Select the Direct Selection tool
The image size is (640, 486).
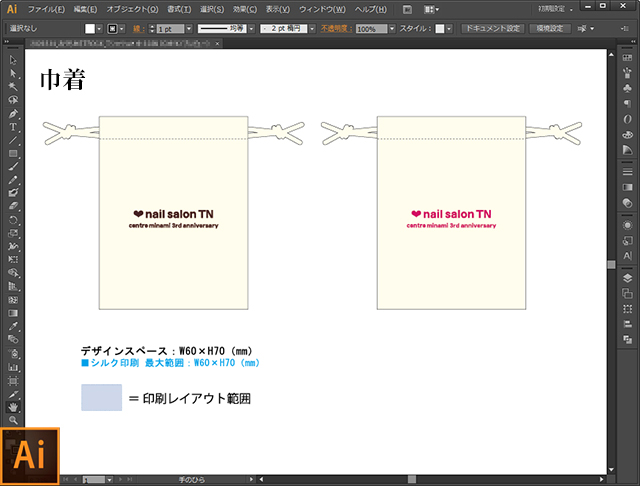(13, 73)
